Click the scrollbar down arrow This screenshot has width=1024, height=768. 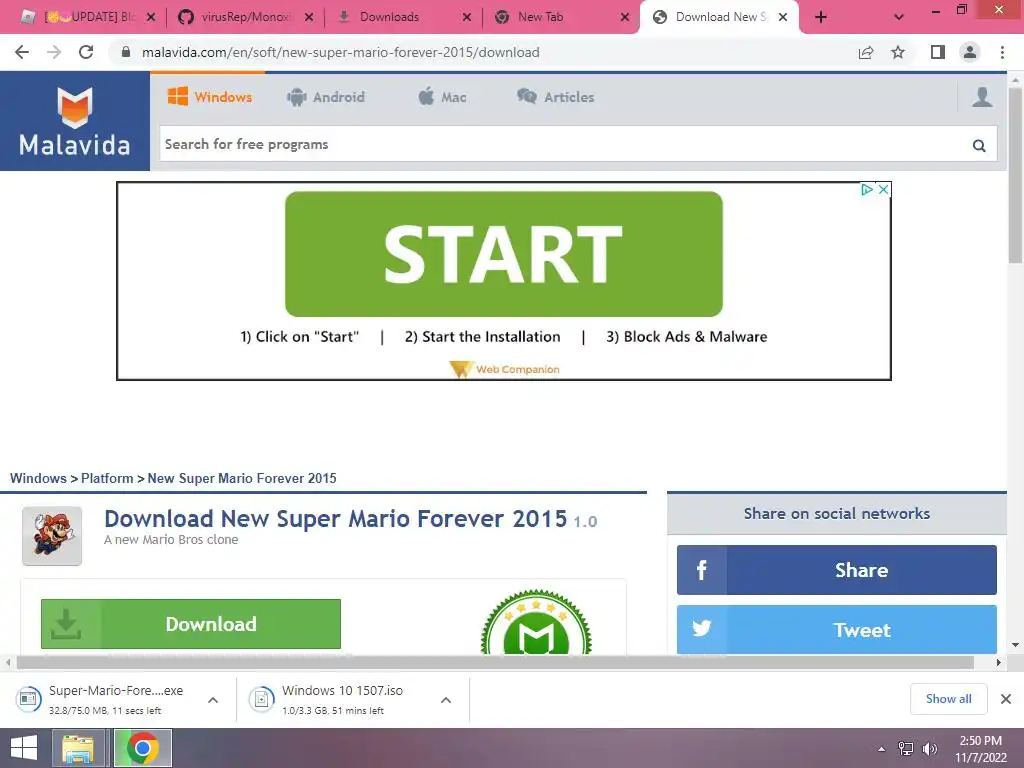pos(1015,645)
